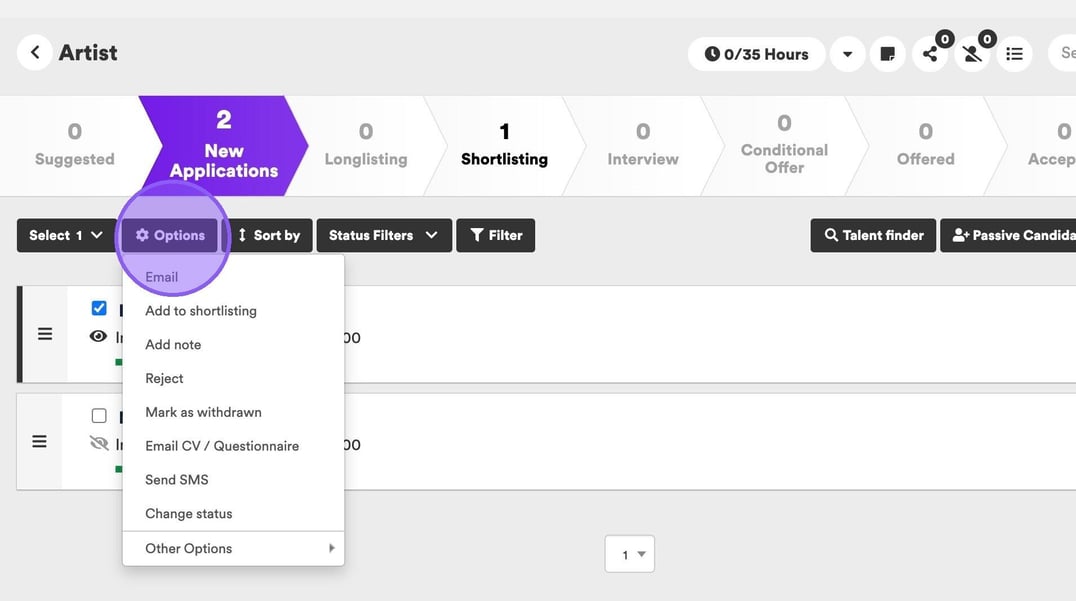Image resolution: width=1076 pixels, height=601 pixels.
Task: Click the back arrow beside Artist
Action: [x=35, y=53]
